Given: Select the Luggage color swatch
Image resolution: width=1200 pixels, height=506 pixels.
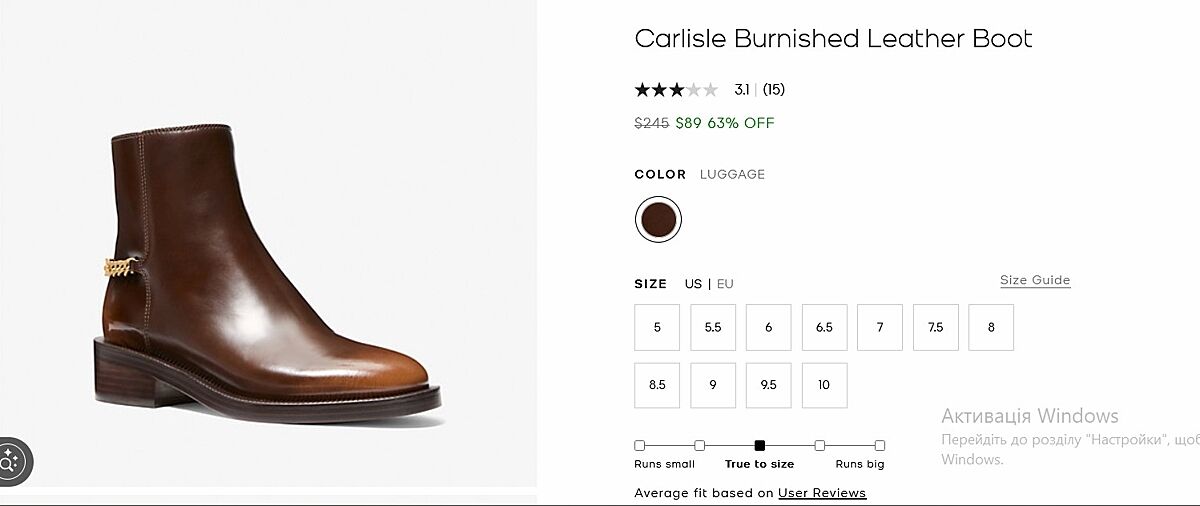Looking at the screenshot, I should (658, 219).
